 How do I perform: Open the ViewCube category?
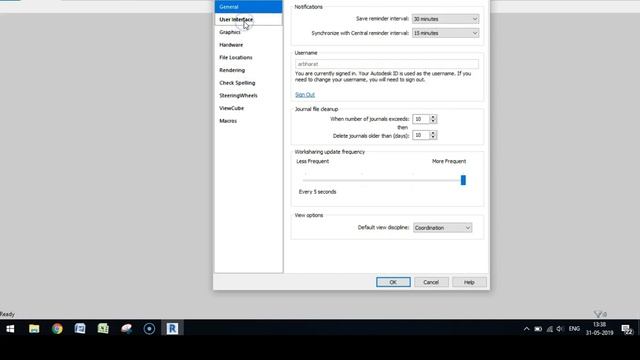(x=249, y=108)
